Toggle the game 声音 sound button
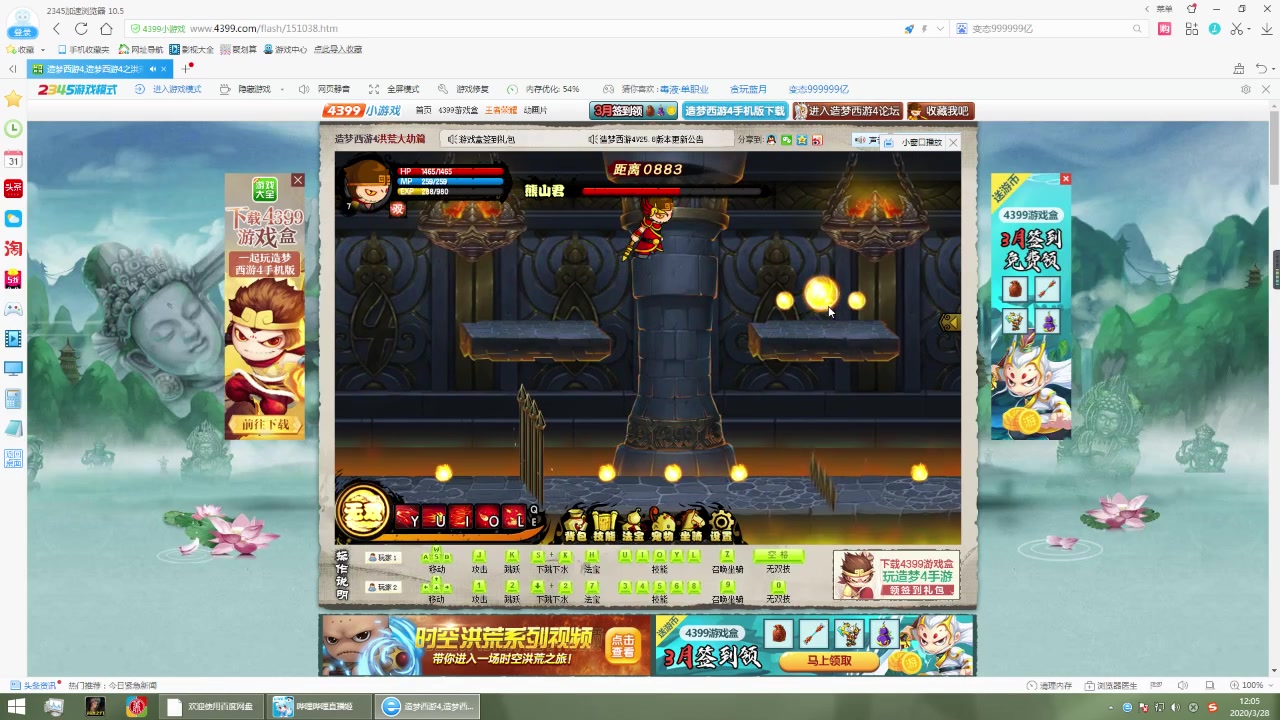 tap(866, 140)
